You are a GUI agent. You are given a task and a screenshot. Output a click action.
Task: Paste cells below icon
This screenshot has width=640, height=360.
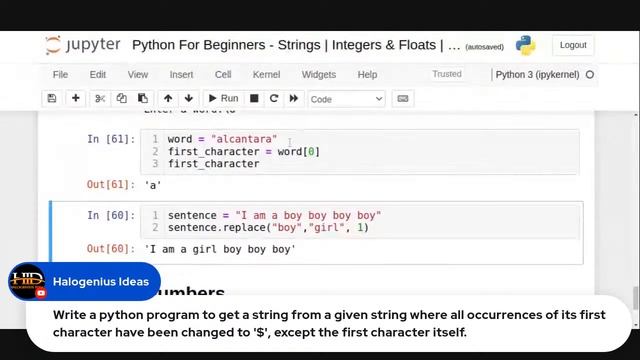(x=143, y=98)
